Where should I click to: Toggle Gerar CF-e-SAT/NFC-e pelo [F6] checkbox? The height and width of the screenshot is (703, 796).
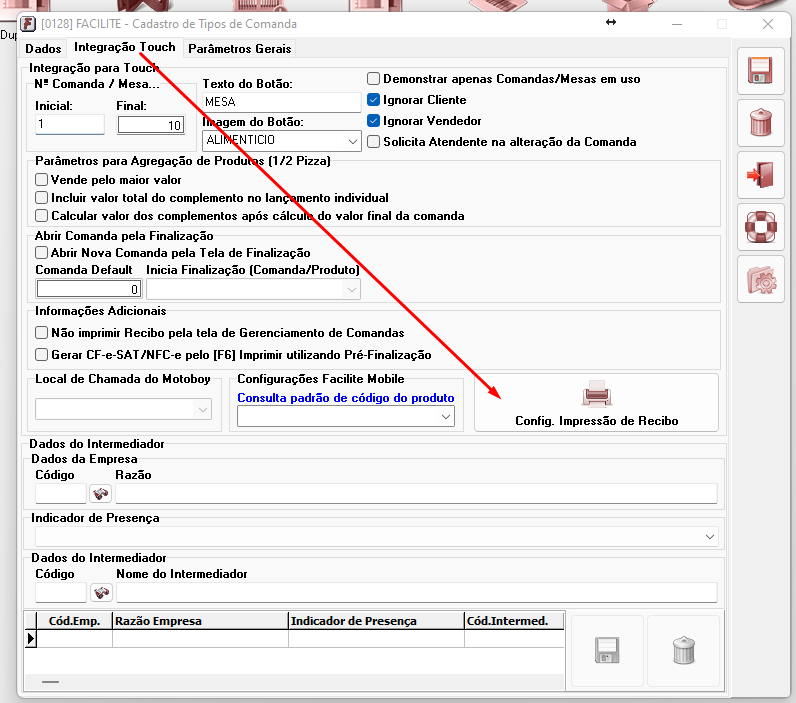point(42,355)
